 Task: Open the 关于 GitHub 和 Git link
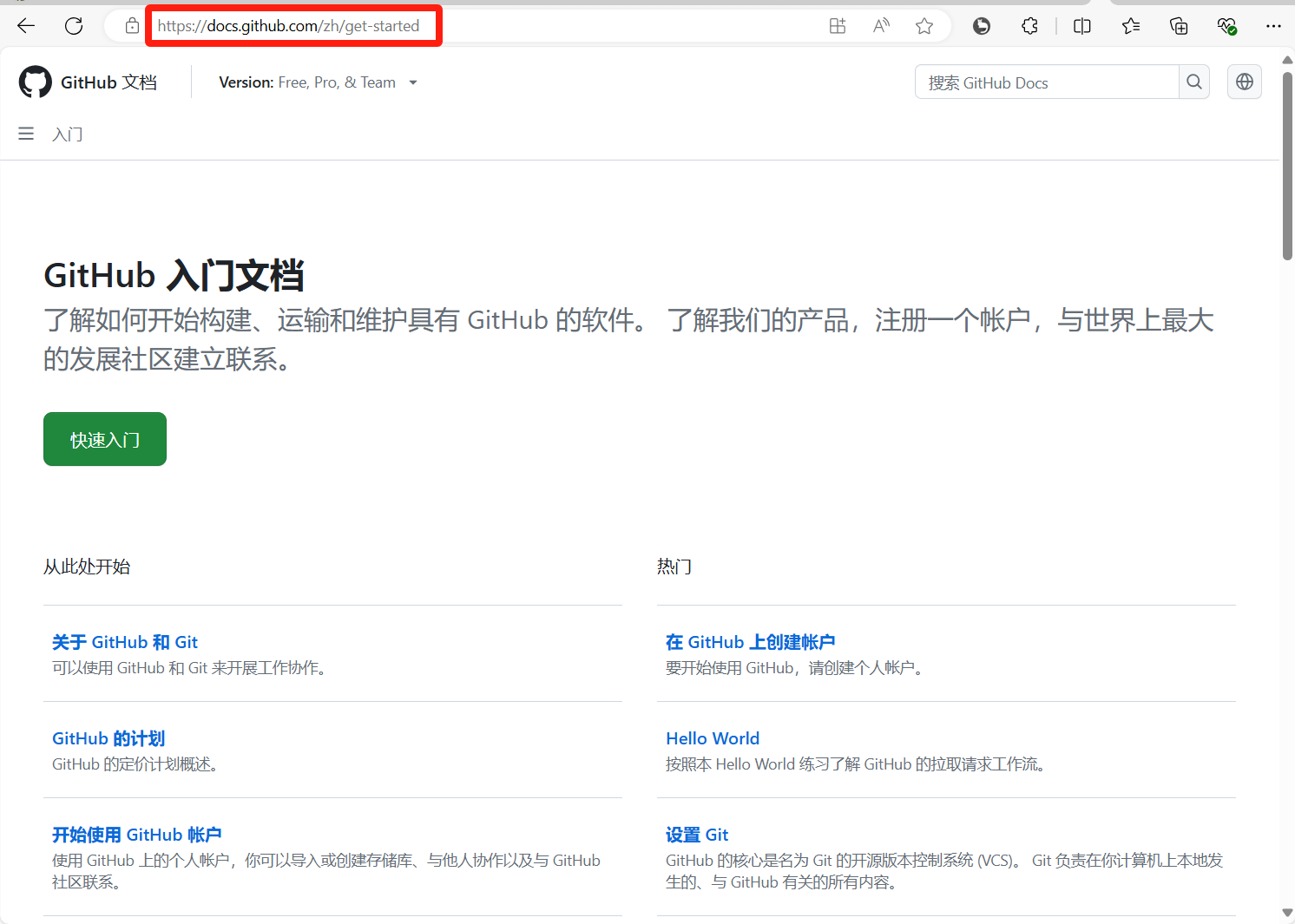point(125,642)
